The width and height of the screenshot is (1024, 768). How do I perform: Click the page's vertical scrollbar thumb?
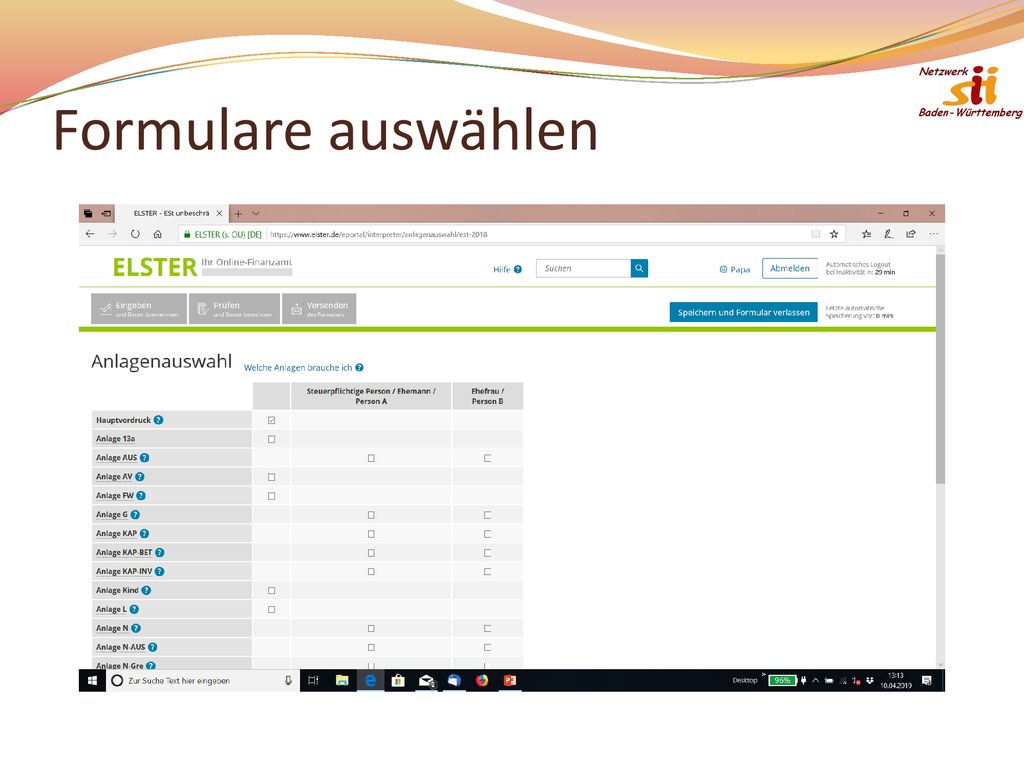point(940,369)
